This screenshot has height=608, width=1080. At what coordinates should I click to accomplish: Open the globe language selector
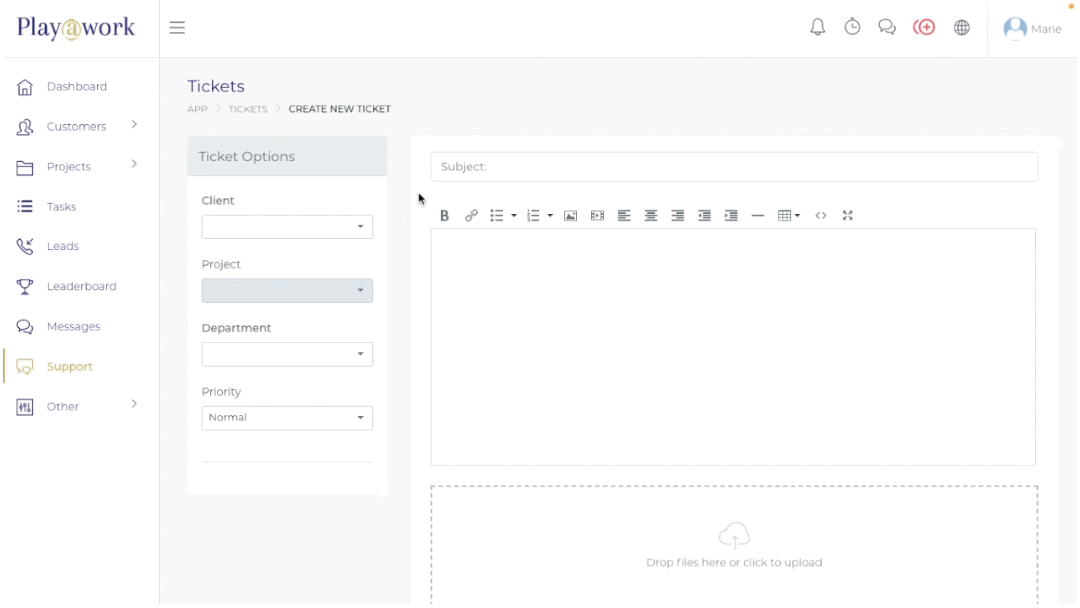coord(961,28)
